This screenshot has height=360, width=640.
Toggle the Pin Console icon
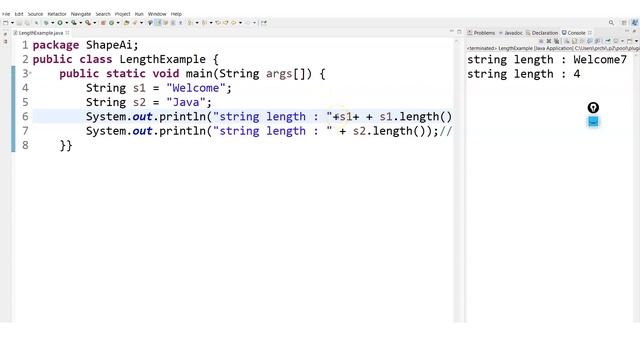click(608, 41)
